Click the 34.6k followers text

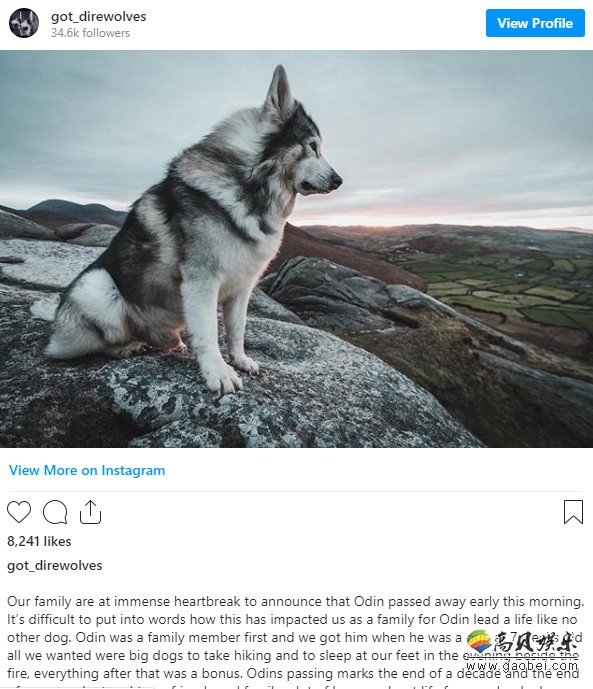pos(90,33)
